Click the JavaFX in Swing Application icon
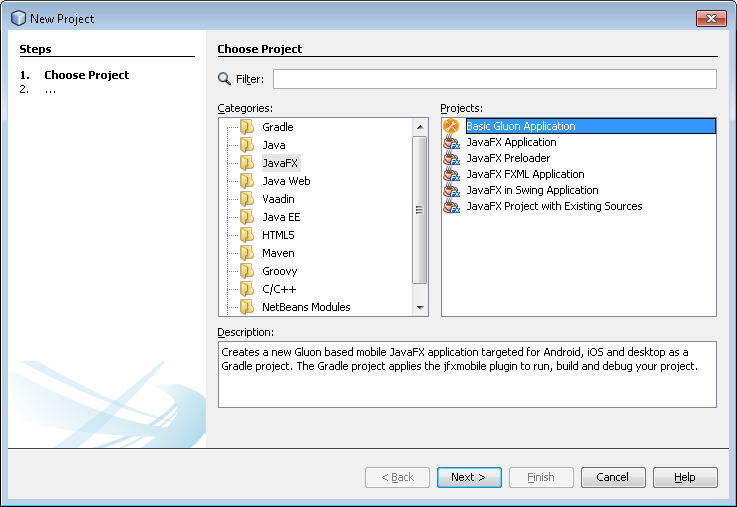The height and width of the screenshot is (507, 737). (x=452, y=190)
